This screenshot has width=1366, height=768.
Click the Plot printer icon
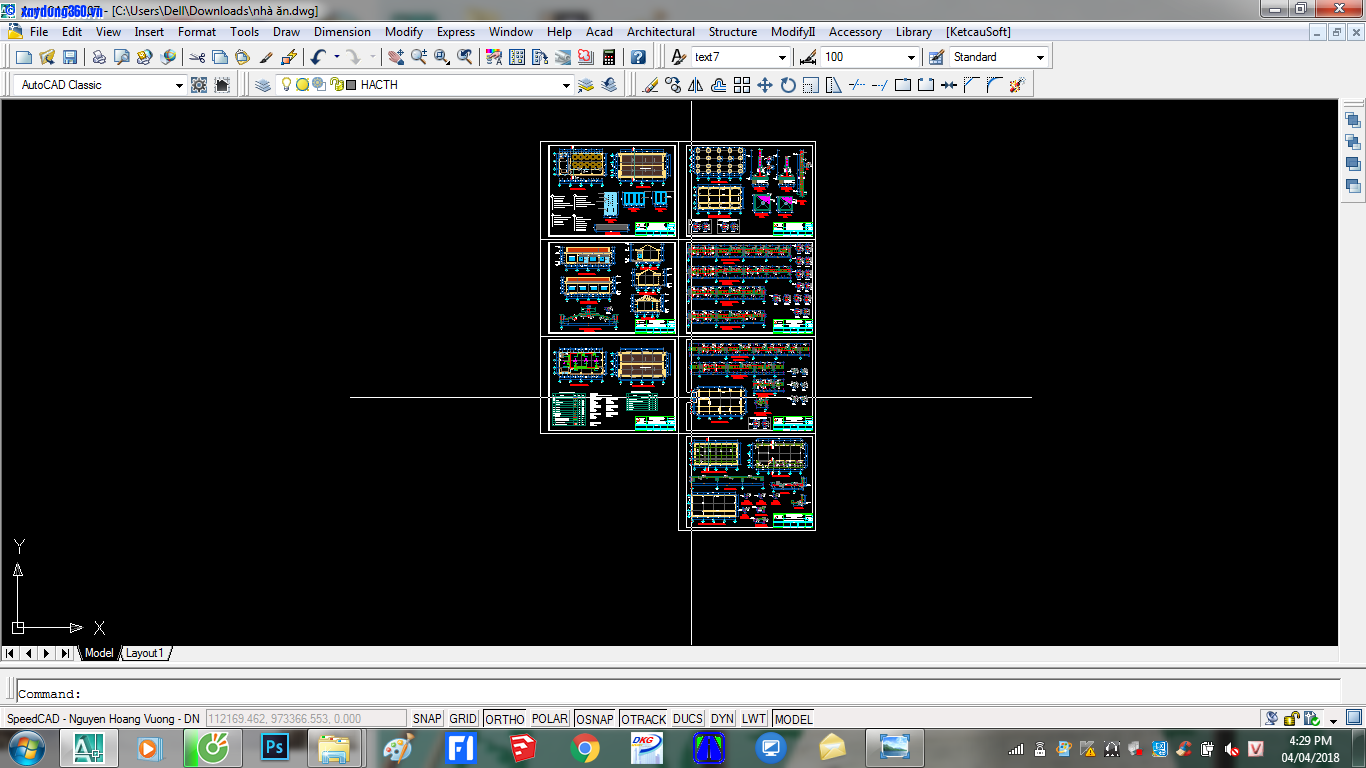pyautogui.click(x=99, y=57)
